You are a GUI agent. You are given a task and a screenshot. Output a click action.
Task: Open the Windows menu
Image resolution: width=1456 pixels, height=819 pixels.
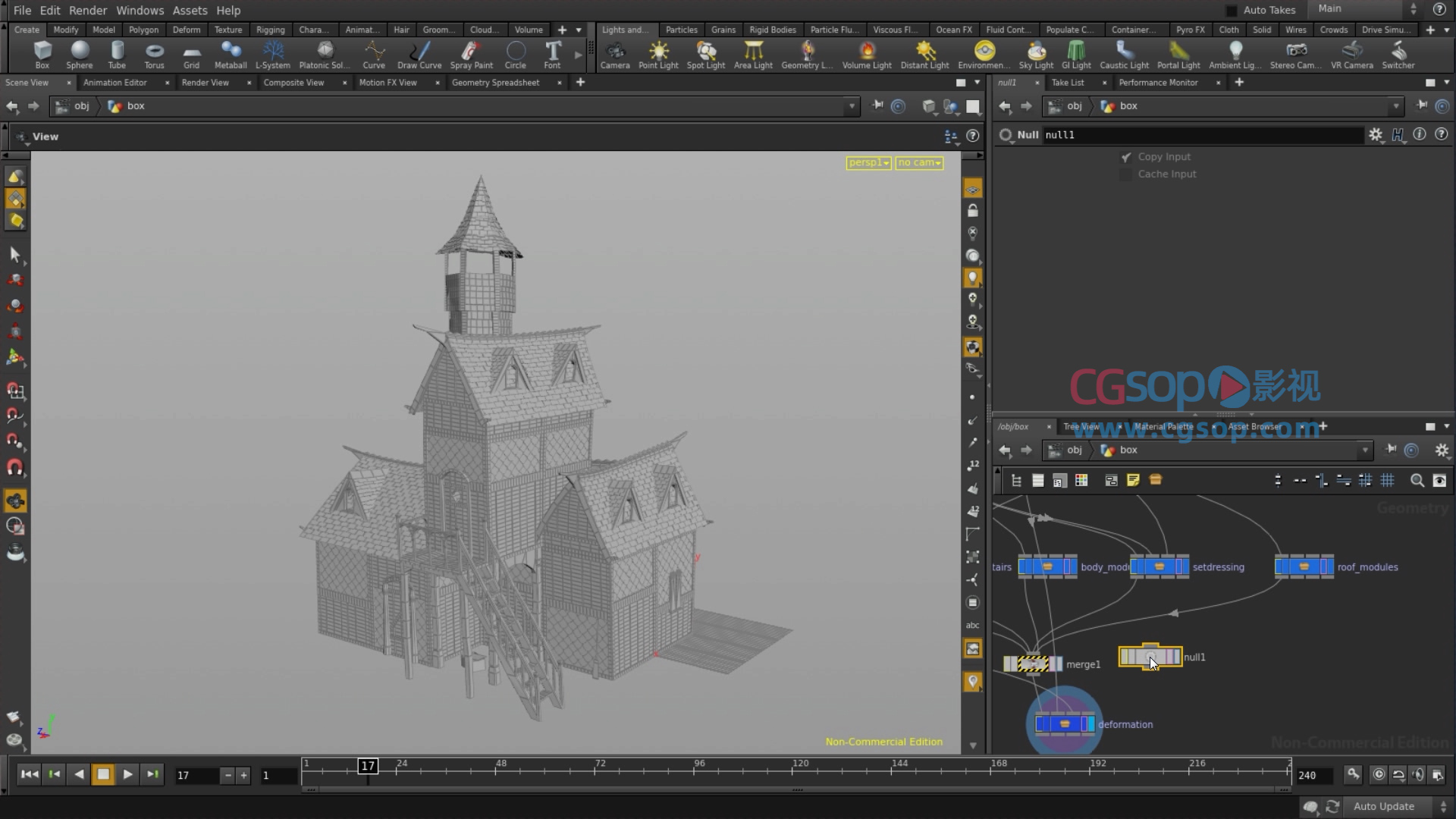(x=140, y=11)
